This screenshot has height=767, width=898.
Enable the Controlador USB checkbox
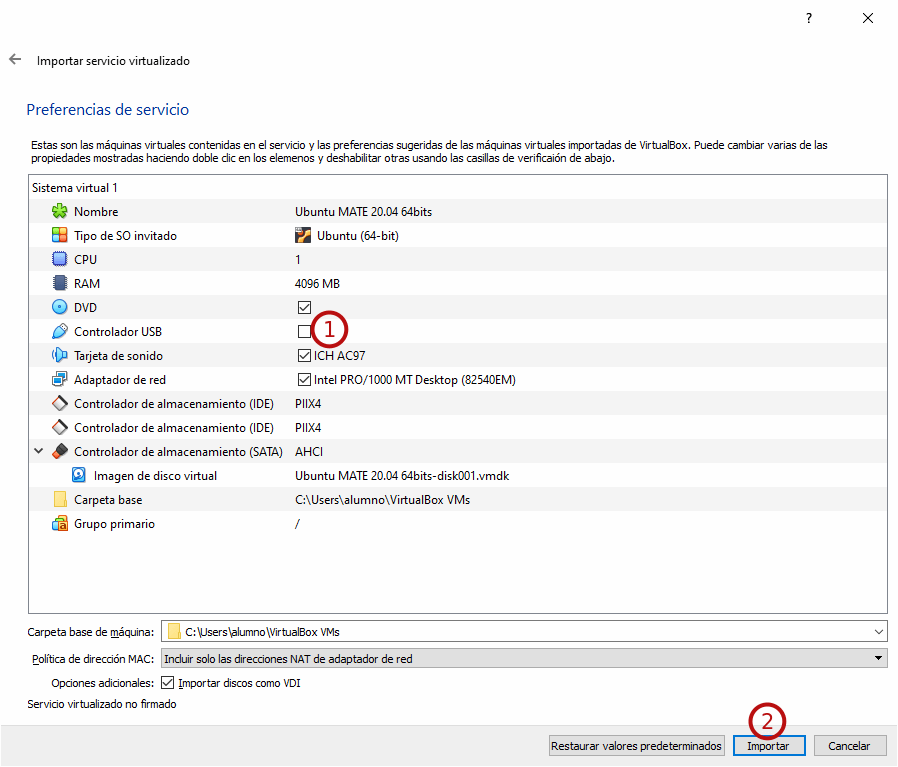(x=304, y=332)
